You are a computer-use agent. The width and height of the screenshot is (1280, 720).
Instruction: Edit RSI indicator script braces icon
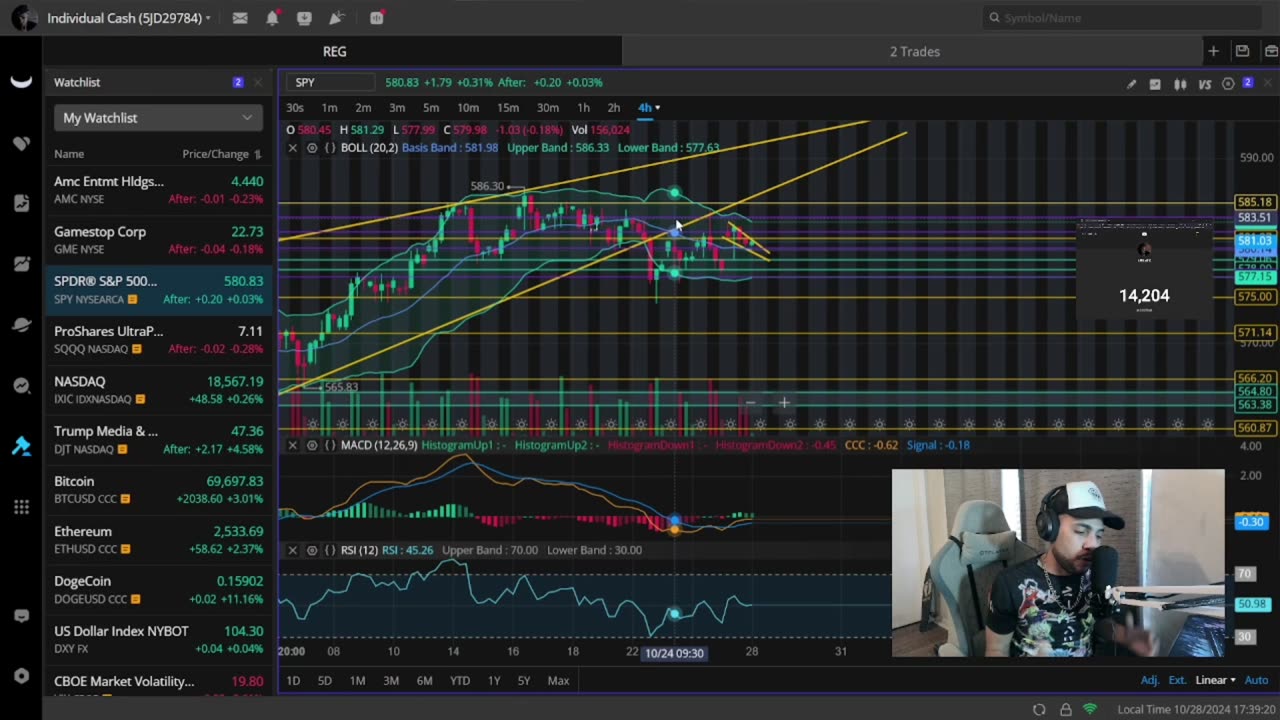329,550
